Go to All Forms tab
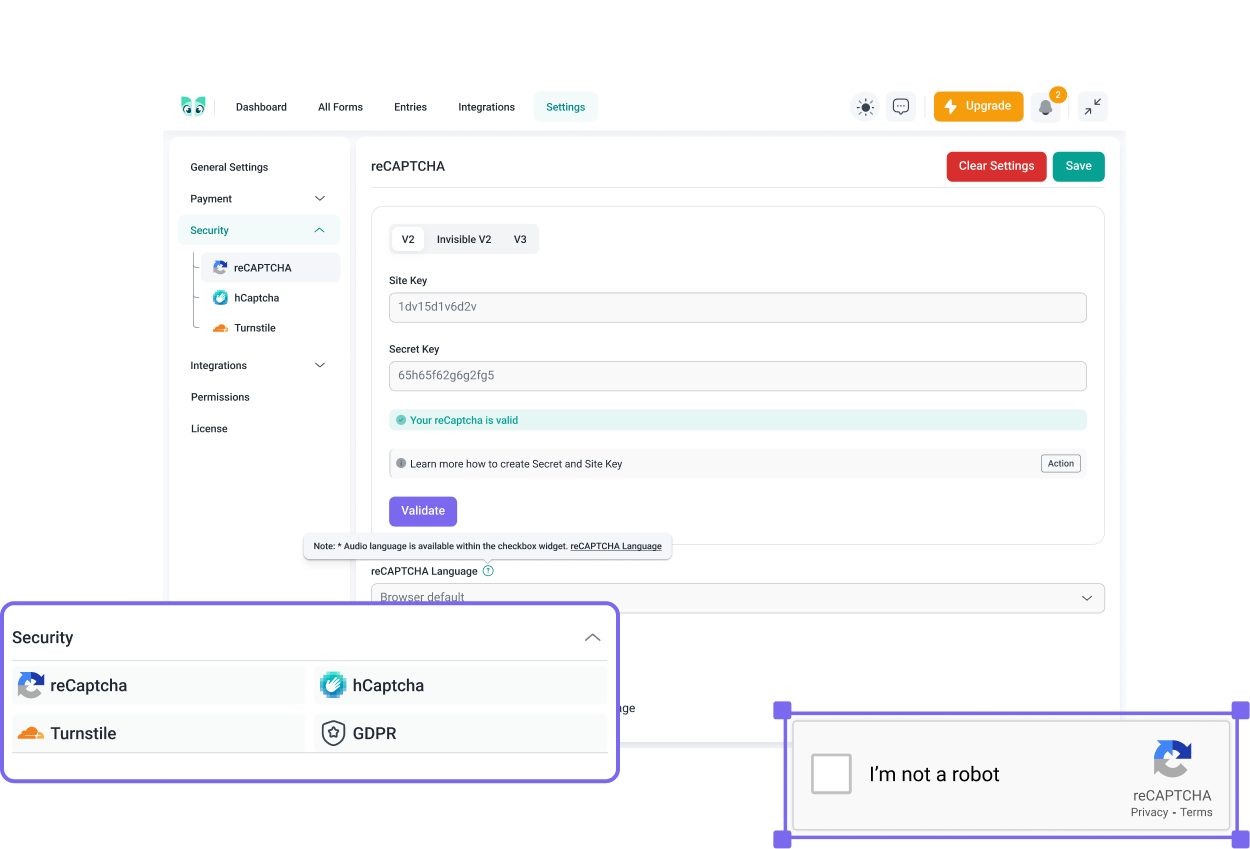 340,107
